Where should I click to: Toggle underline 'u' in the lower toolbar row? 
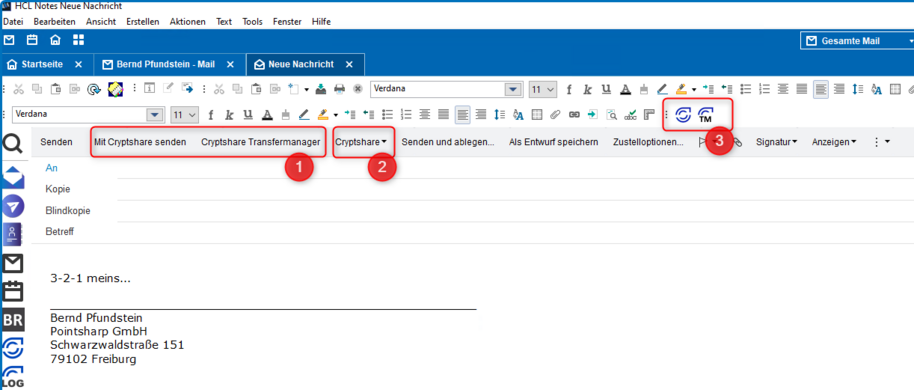tap(248, 114)
